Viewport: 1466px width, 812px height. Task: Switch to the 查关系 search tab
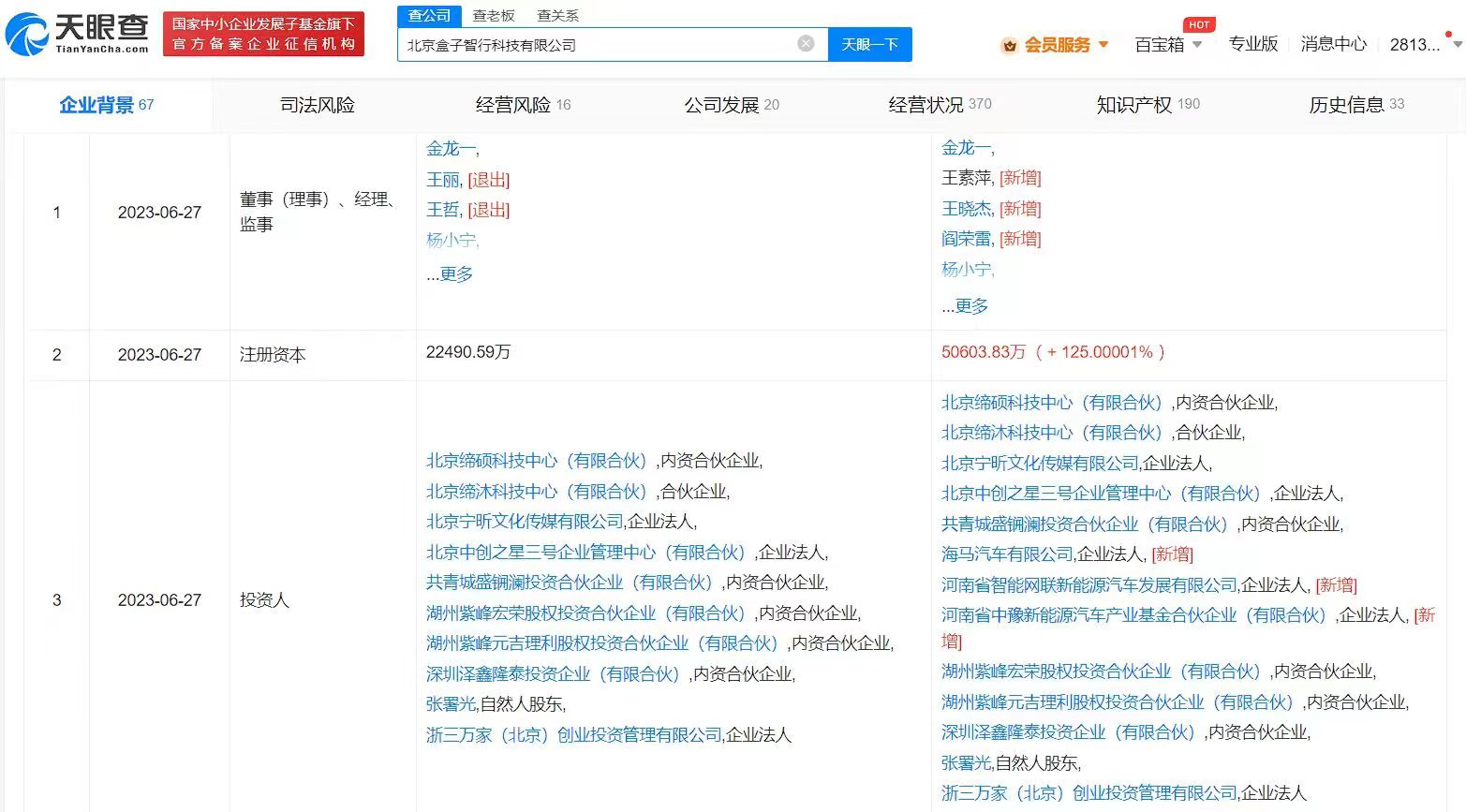[557, 15]
